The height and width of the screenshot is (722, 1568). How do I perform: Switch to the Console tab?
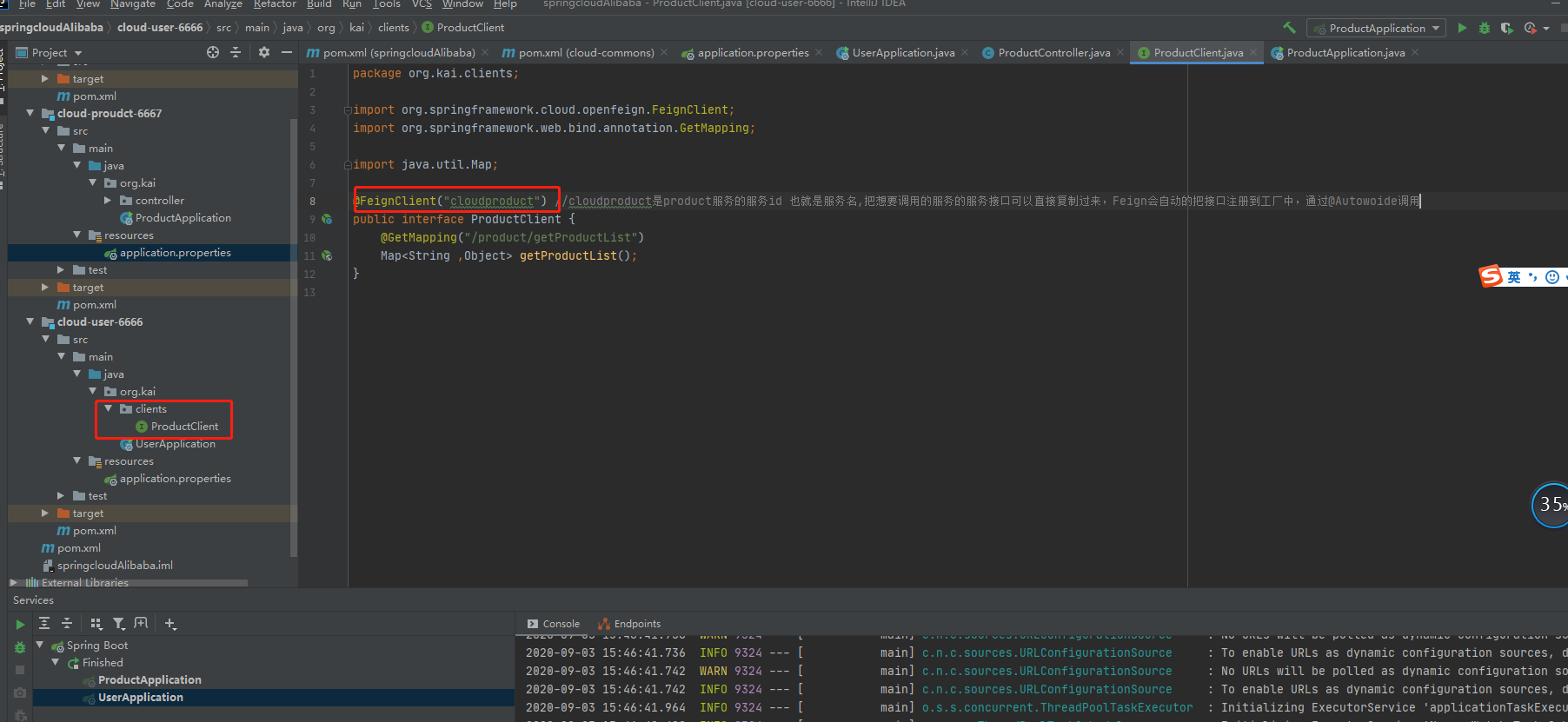554,624
